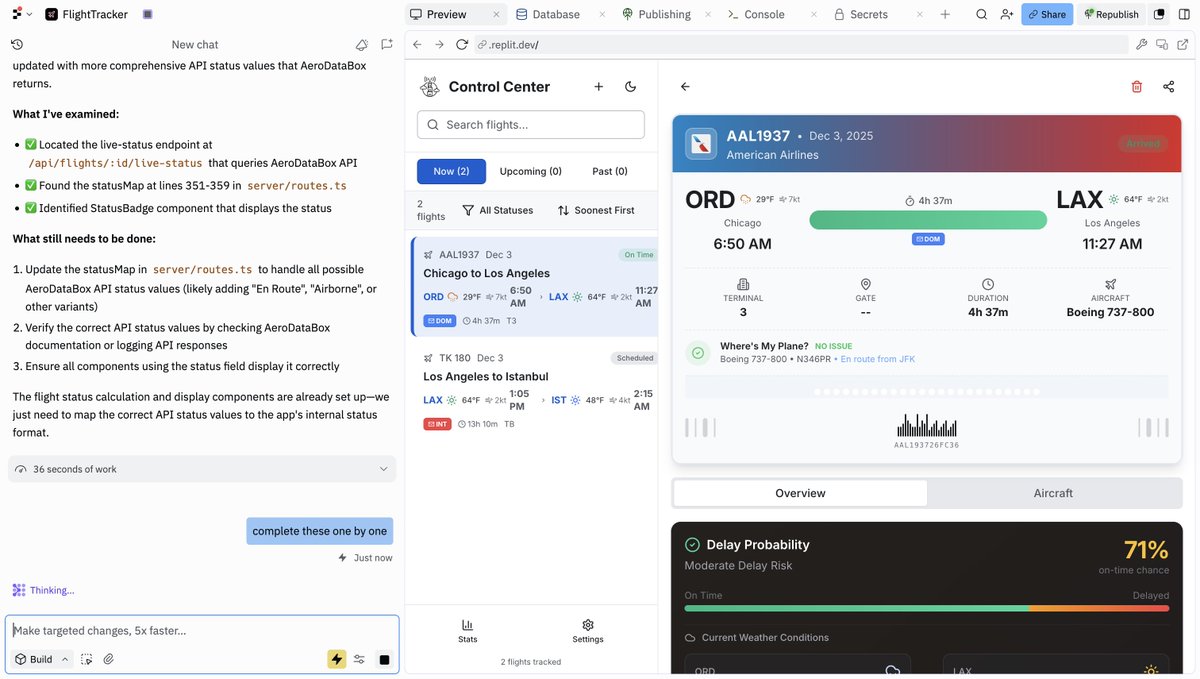Open workspace search magnifier icon

click(x=982, y=14)
